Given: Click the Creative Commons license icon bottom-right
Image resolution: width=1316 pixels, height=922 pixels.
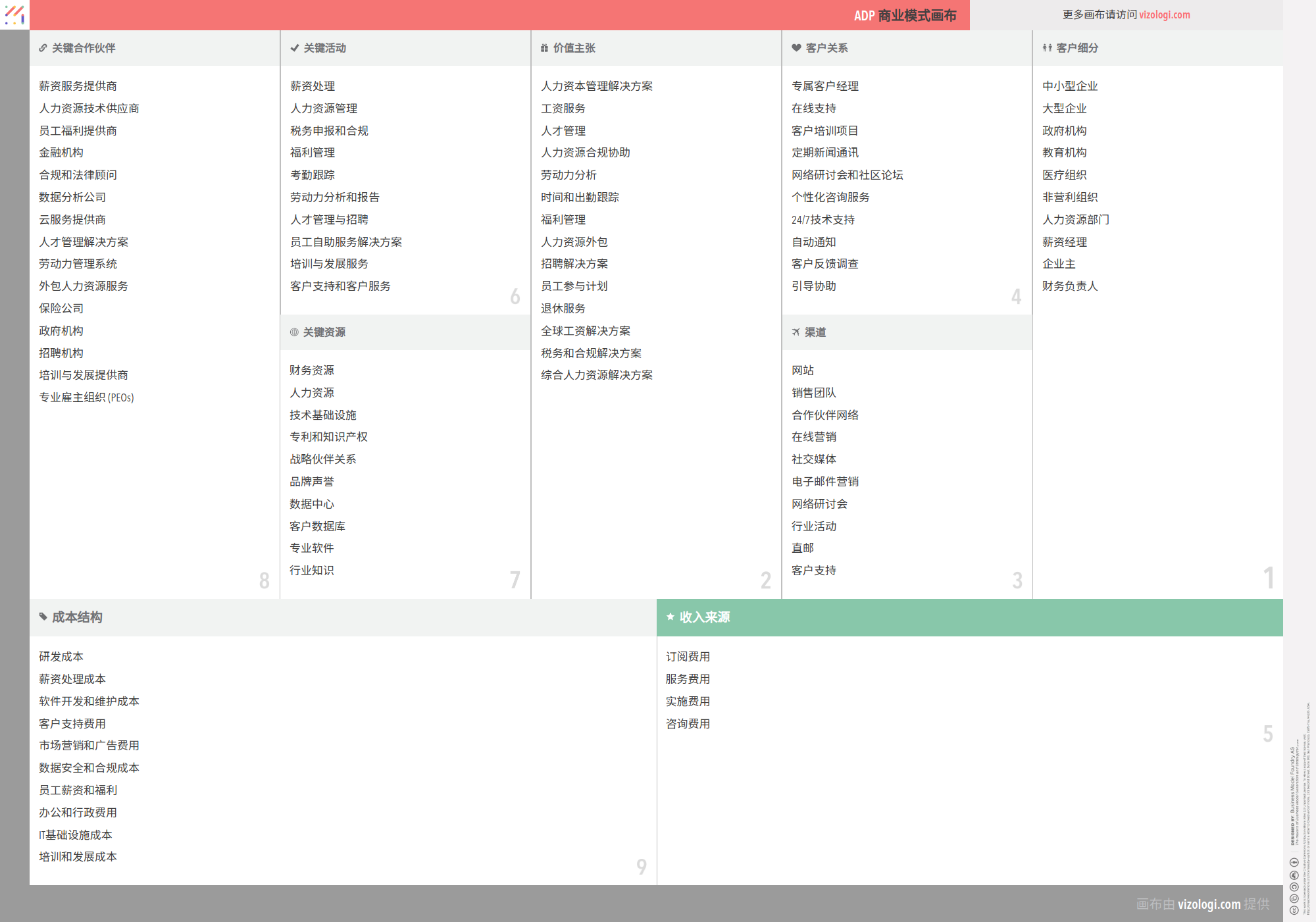Looking at the screenshot, I should pos(1294,910).
